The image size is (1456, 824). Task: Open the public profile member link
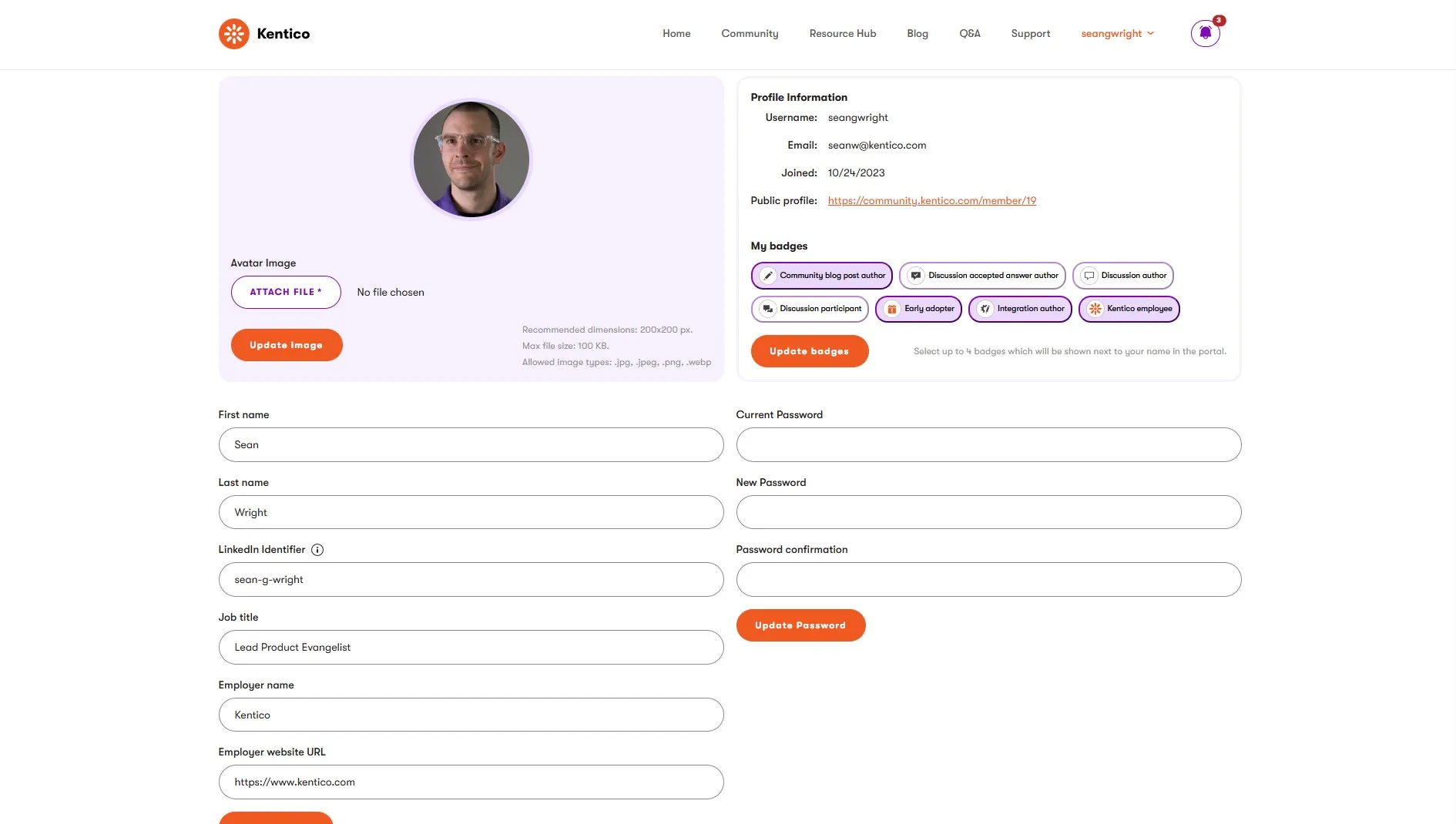pos(932,201)
